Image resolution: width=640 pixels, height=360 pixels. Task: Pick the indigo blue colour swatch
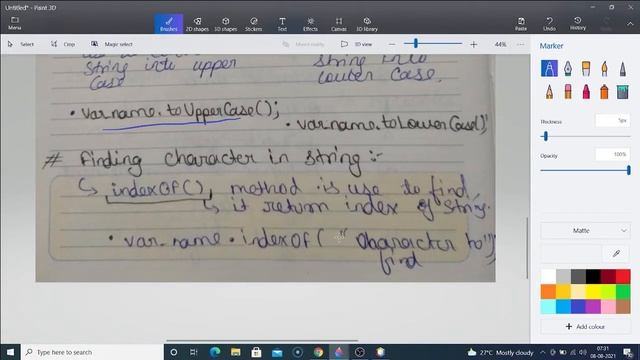click(x=578, y=307)
